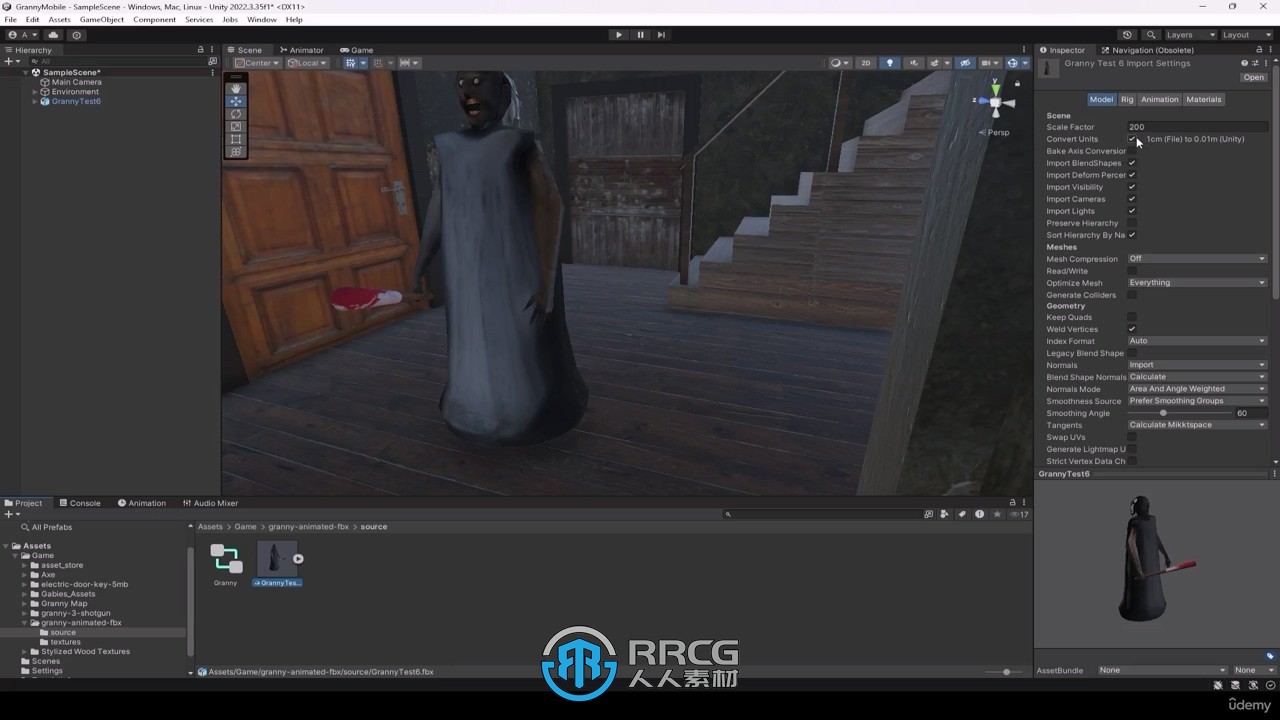The width and height of the screenshot is (1280, 720).
Task: Open the Inspector presets icon
Action: [1256, 63]
